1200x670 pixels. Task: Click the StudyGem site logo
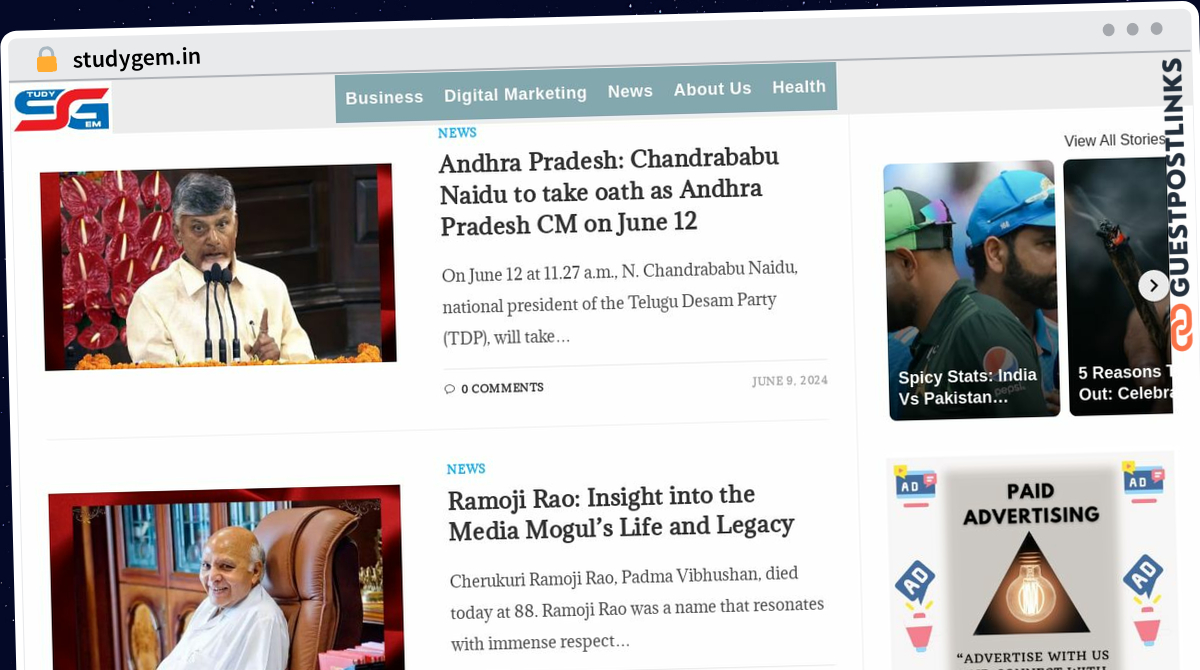(61, 109)
